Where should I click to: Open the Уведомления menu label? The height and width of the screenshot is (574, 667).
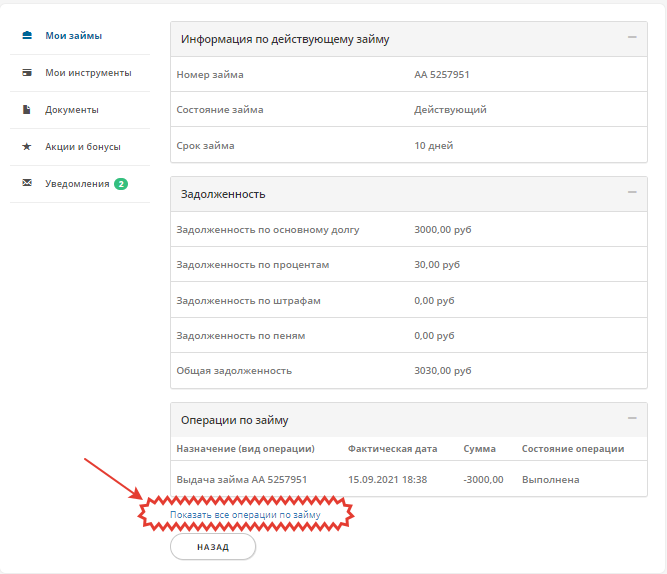pos(77,184)
